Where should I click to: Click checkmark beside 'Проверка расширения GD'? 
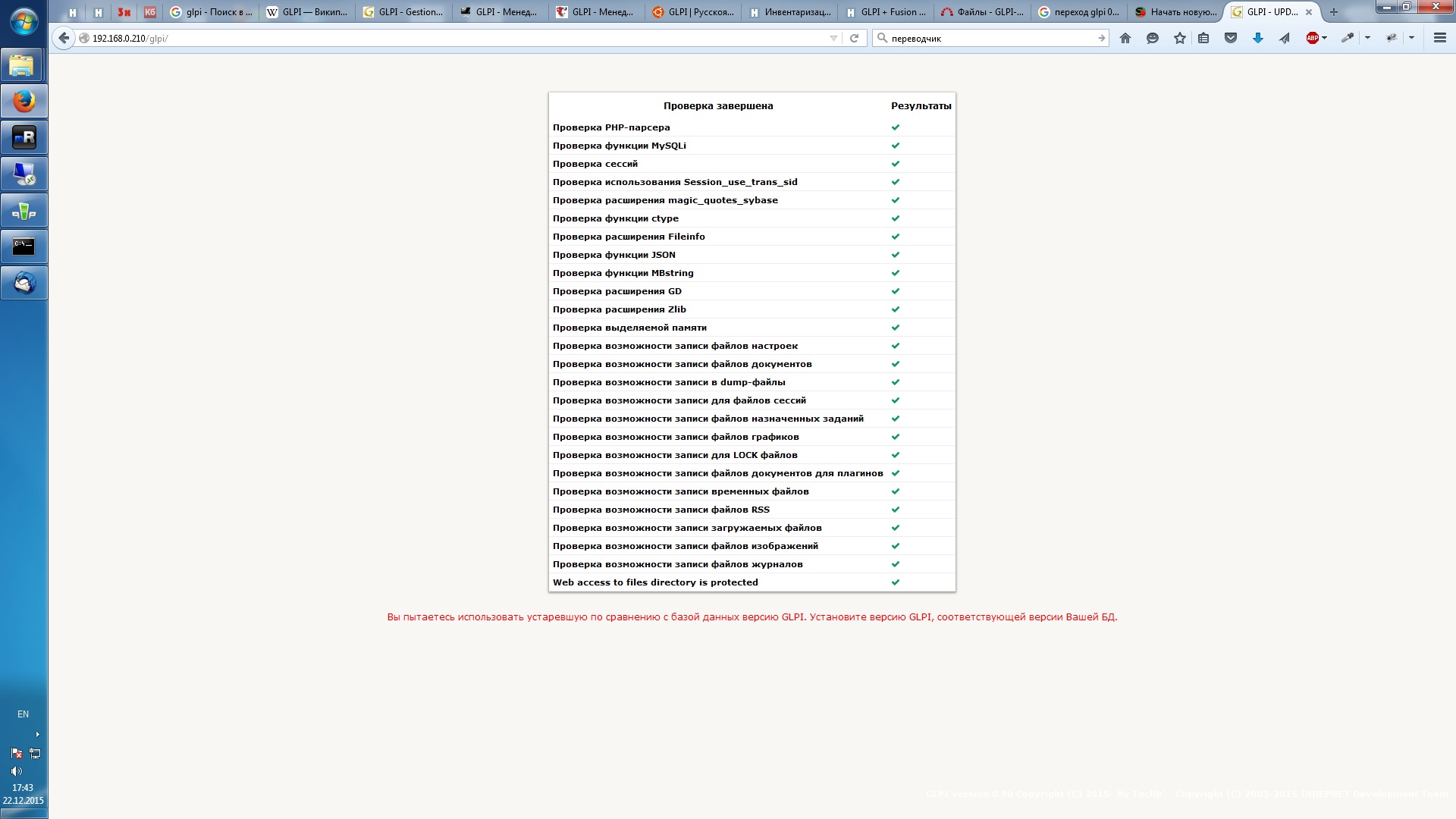[896, 291]
